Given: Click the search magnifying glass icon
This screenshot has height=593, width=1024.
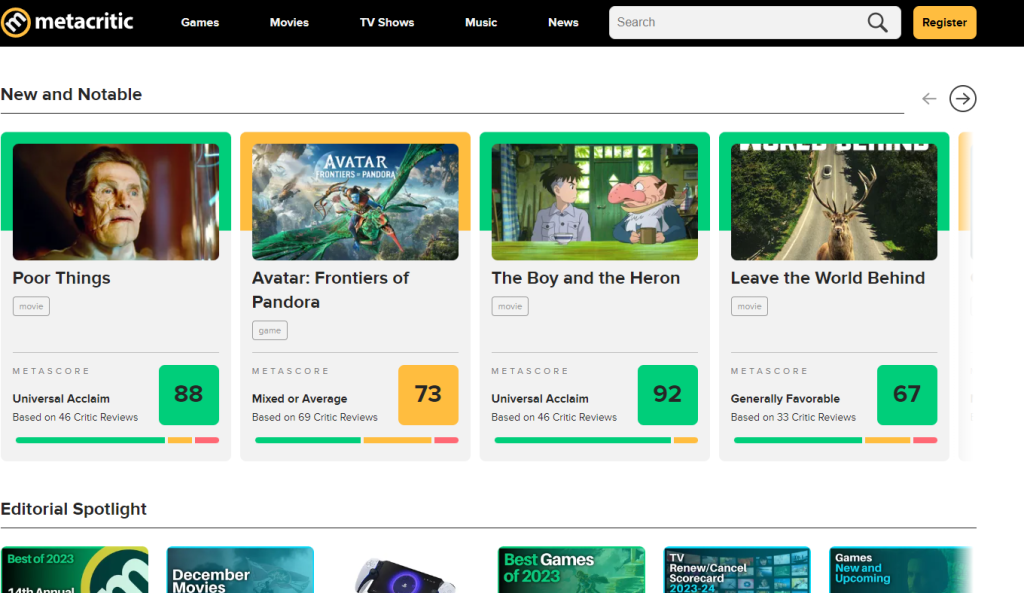Looking at the screenshot, I should click(877, 22).
